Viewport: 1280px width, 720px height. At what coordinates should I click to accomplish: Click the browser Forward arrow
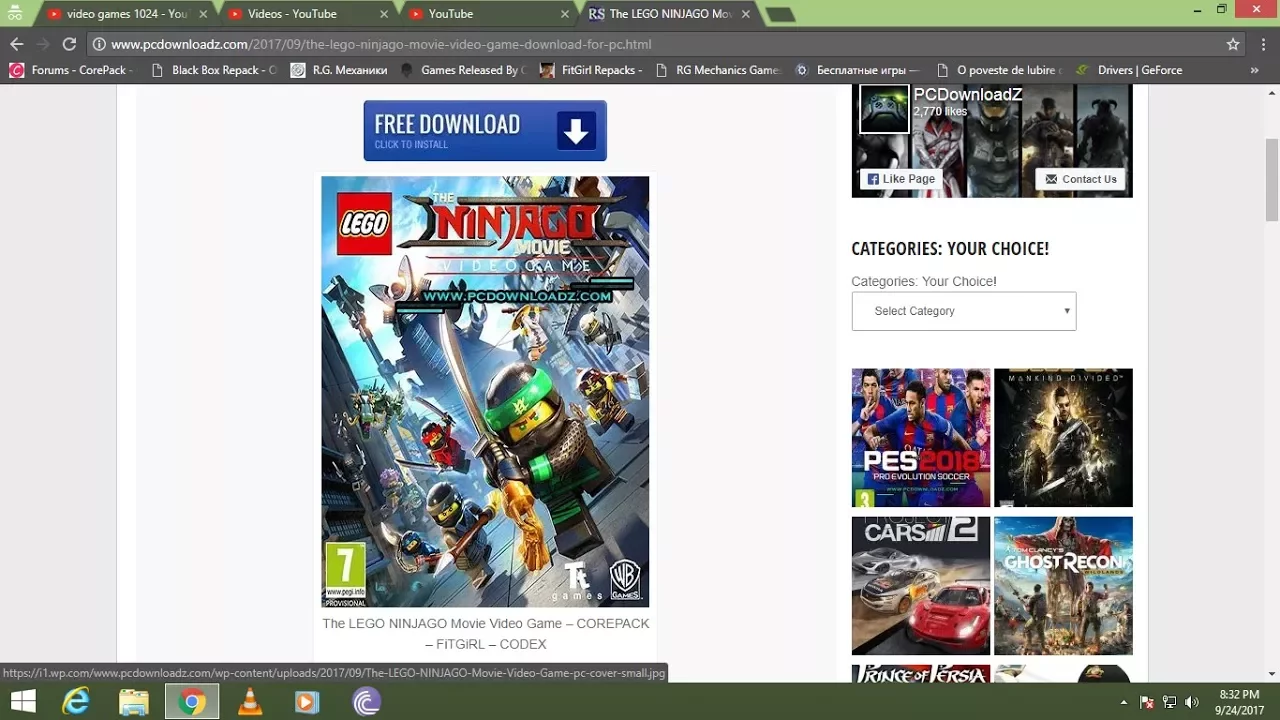[x=42, y=44]
